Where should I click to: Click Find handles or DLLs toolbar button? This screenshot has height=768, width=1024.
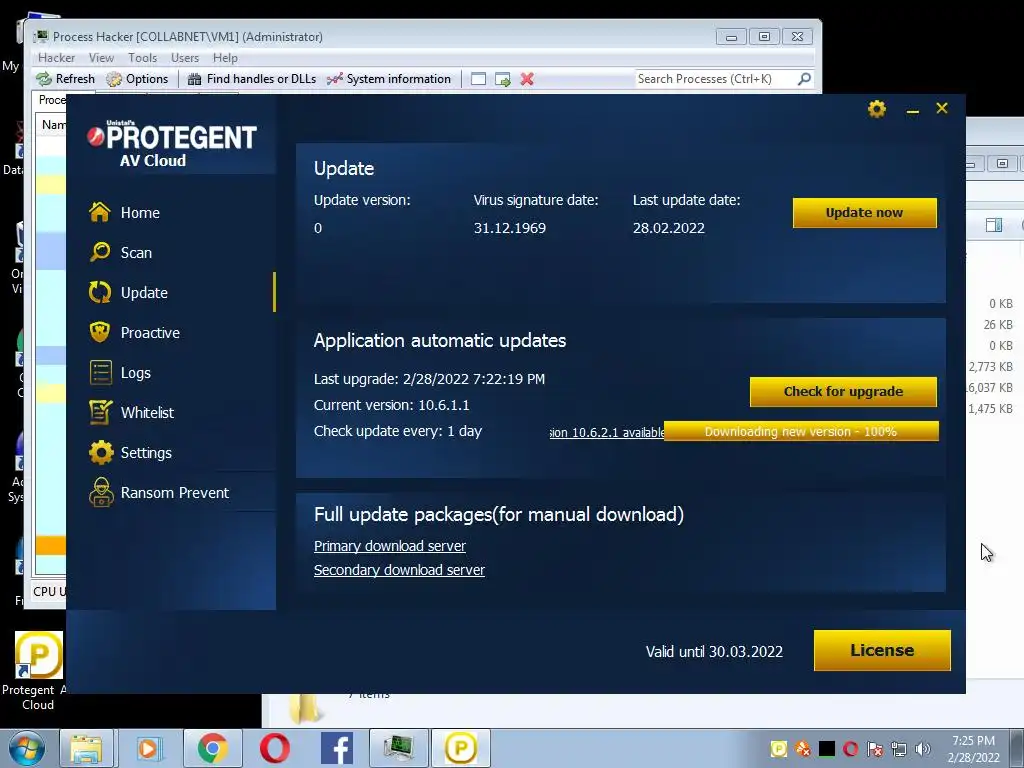click(x=251, y=79)
